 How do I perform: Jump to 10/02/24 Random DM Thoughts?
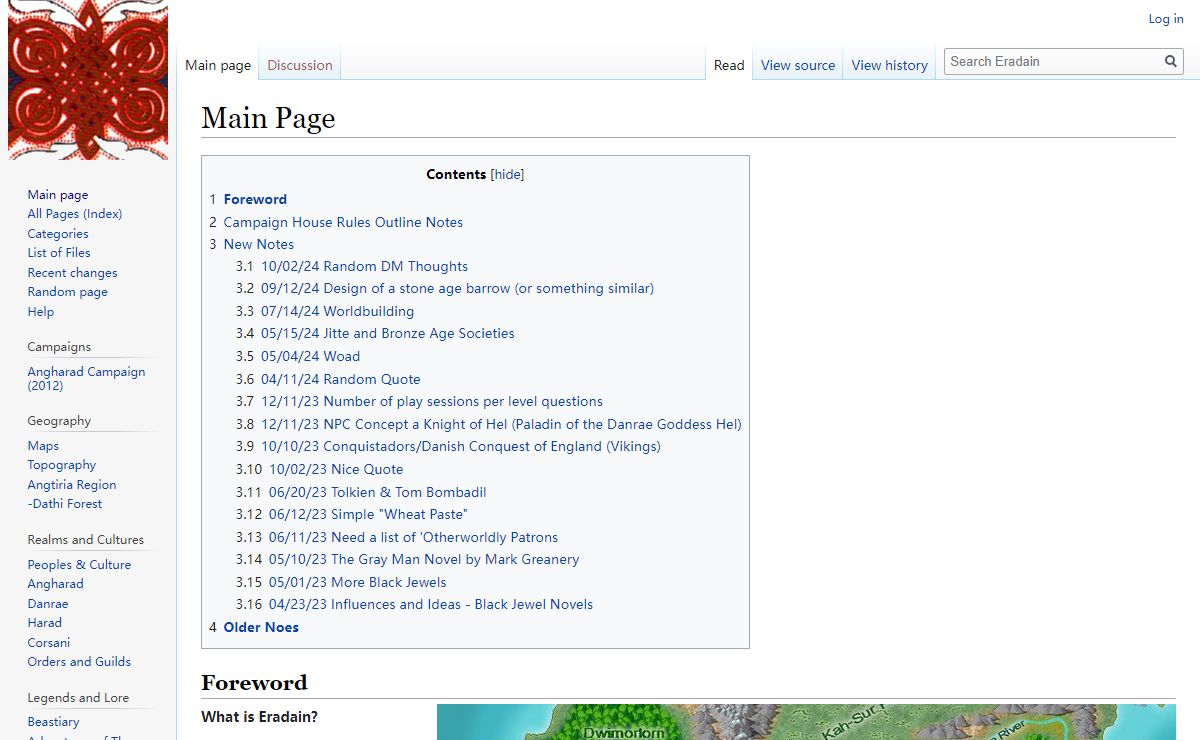(x=364, y=266)
